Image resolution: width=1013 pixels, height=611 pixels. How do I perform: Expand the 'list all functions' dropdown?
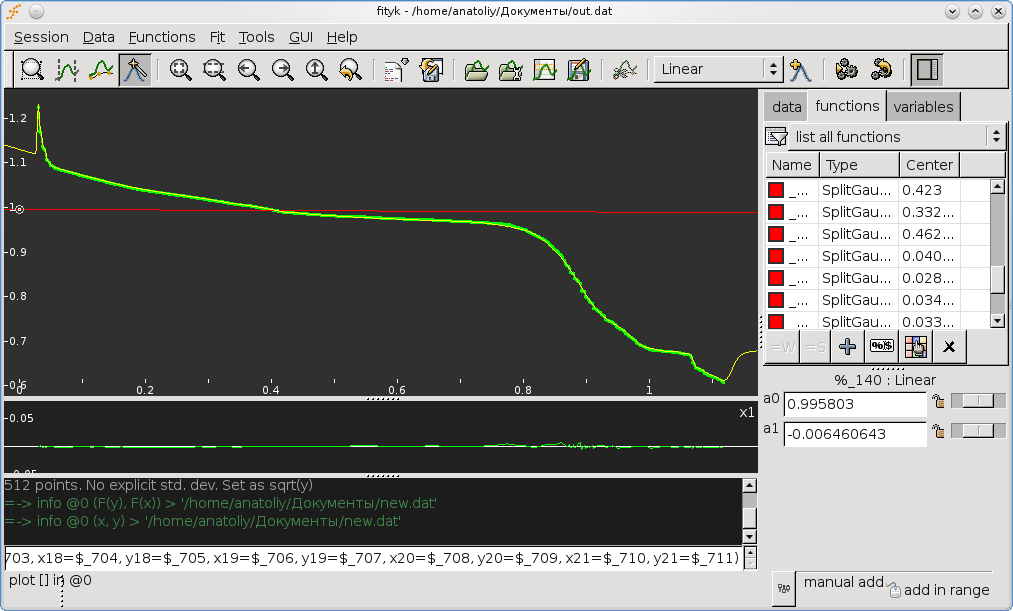coord(897,137)
